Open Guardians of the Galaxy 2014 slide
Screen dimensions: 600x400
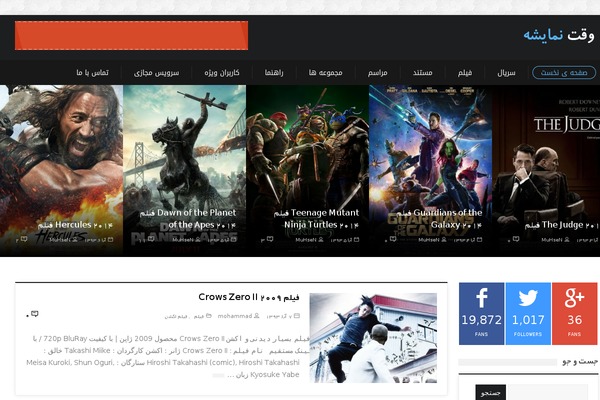[x=430, y=170]
